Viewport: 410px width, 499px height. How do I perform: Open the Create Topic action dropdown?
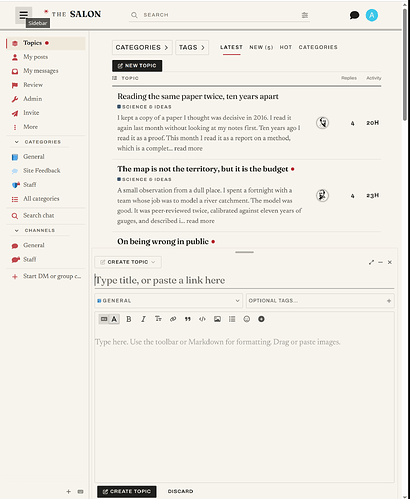pos(128,262)
